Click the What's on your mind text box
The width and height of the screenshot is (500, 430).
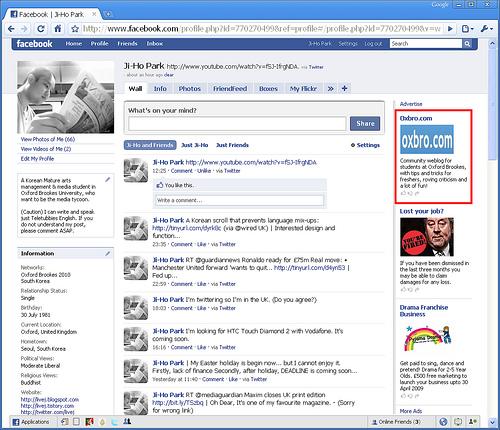(x=237, y=124)
